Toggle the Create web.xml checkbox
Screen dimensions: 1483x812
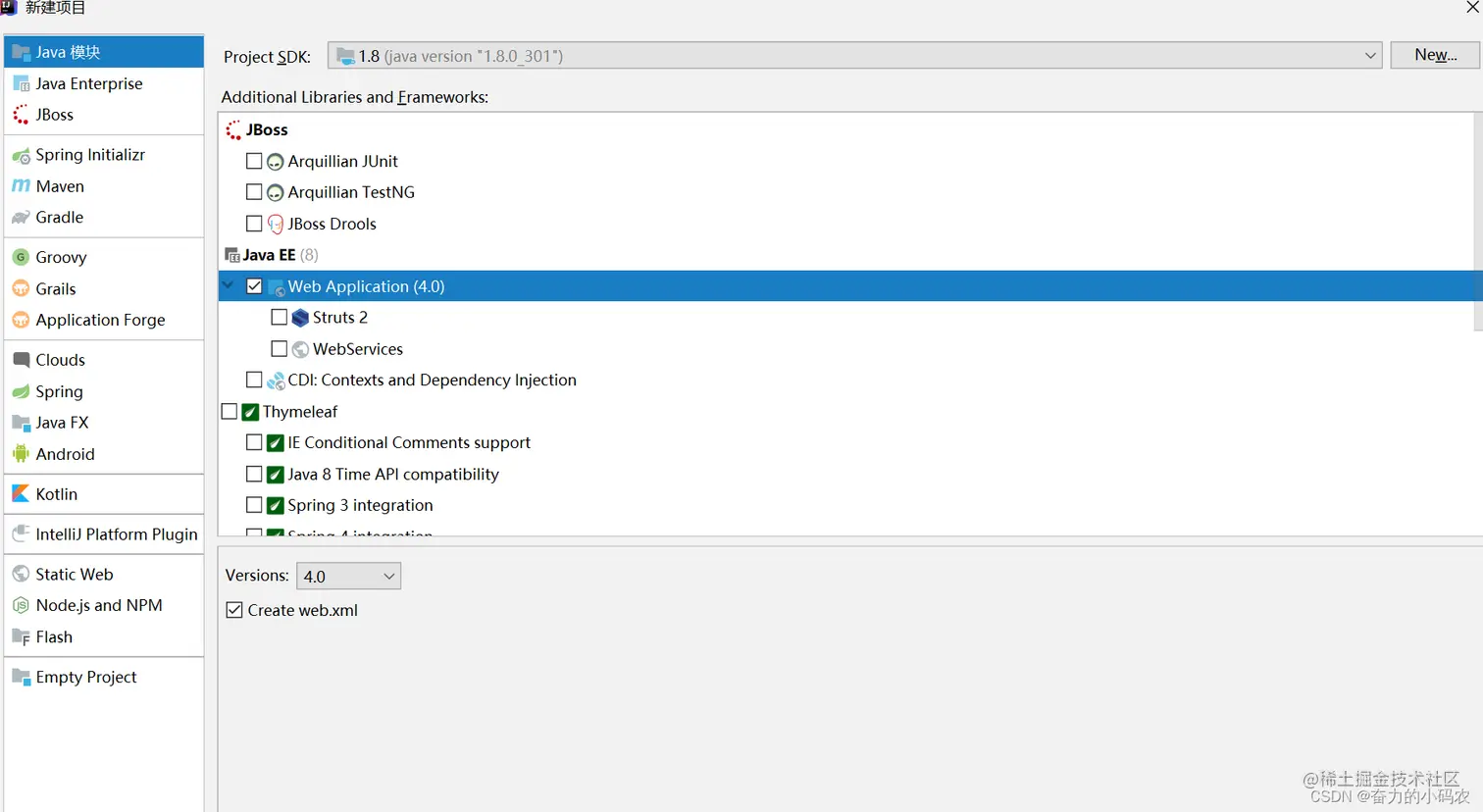click(x=234, y=610)
